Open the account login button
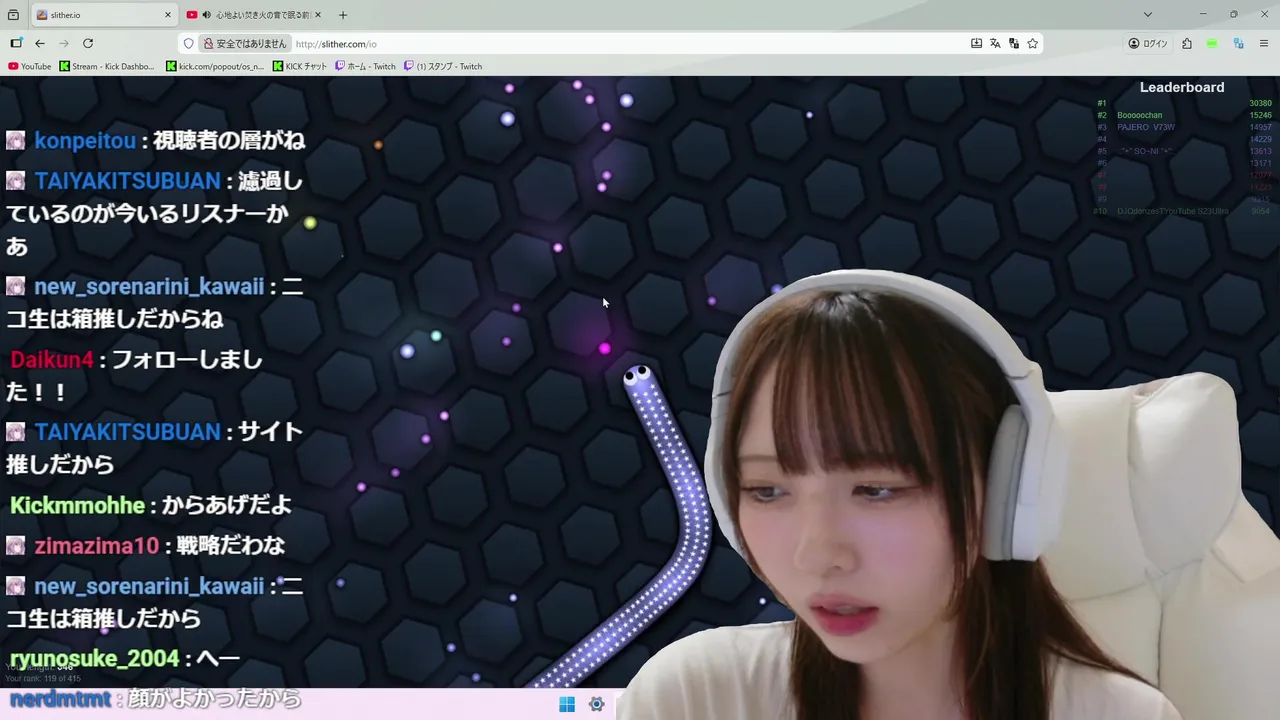1280x720 pixels. point(1148,43)
